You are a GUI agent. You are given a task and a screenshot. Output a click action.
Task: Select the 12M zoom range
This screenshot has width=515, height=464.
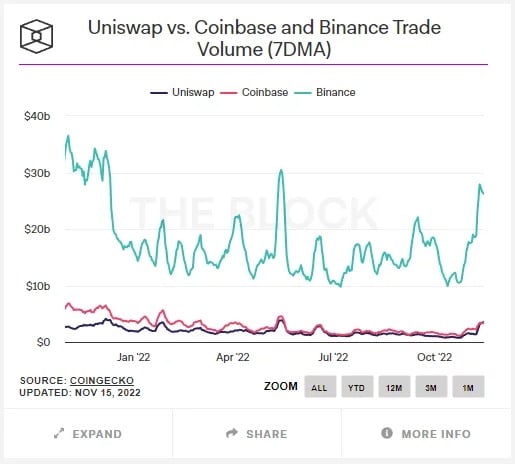tap(394, 387)
